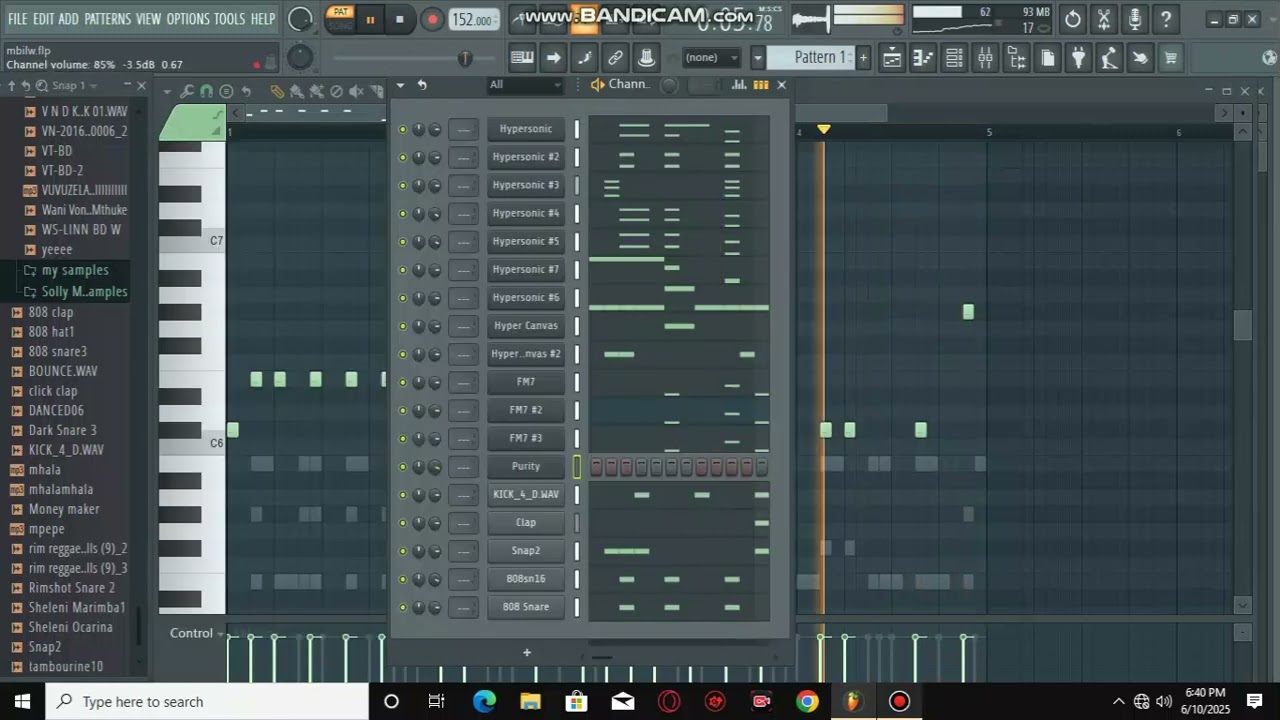Click the undo history circular arrow icon

pyautogui.click(x=1073, y=19)
